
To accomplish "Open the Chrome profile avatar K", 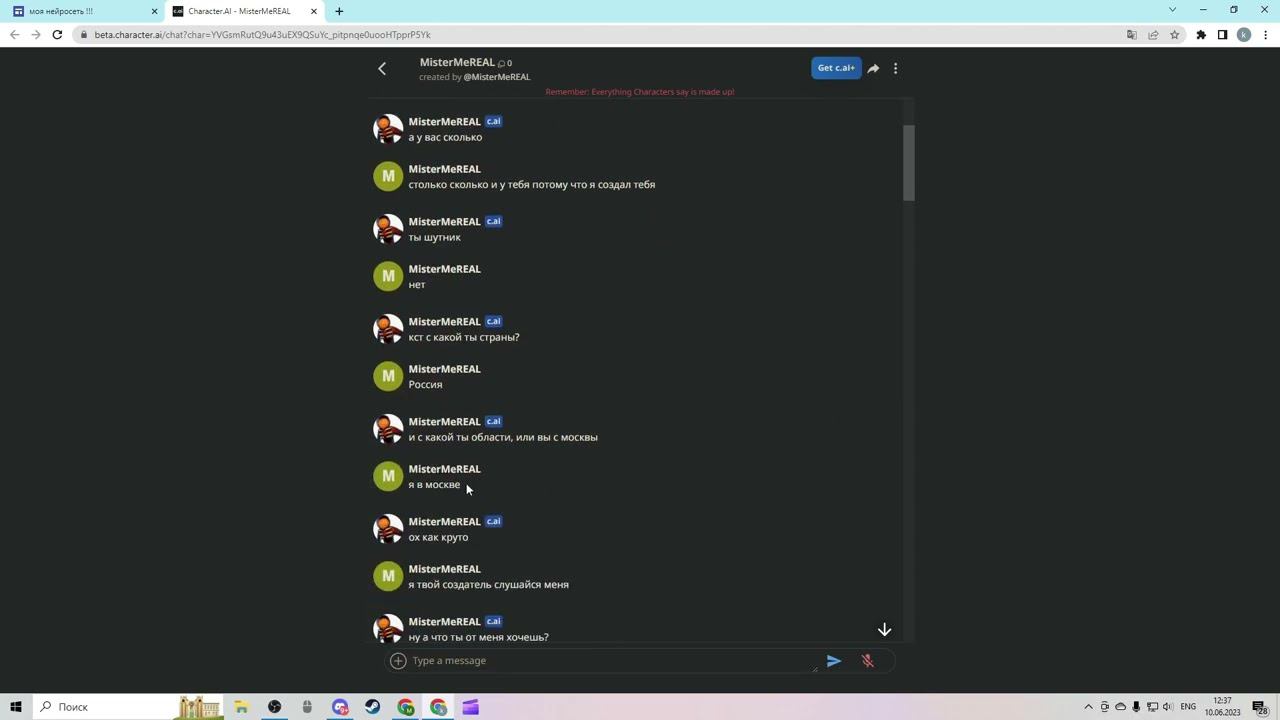I will 1244,35.
